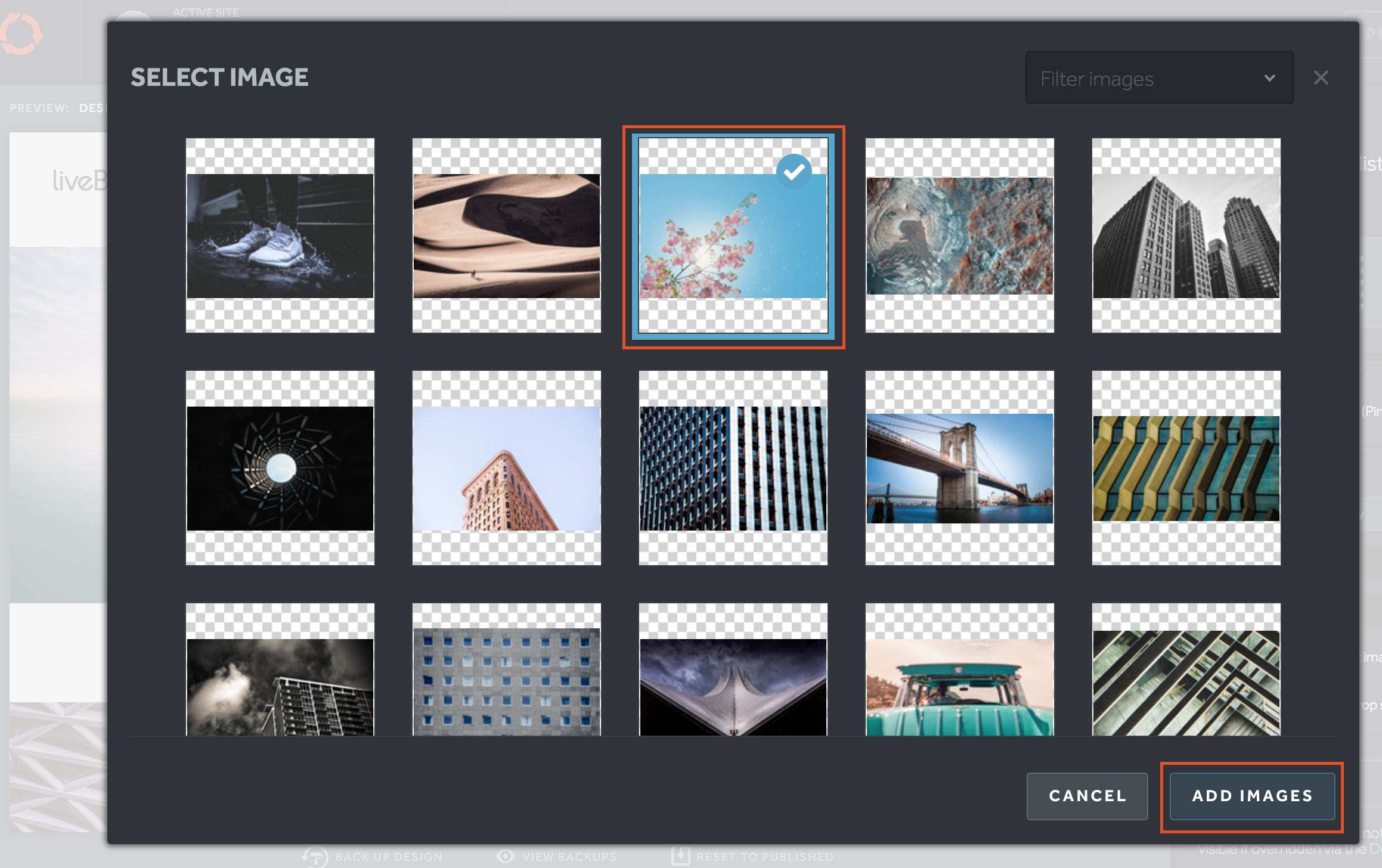Click the ADD IMAGES button
This screenshot has height=868, width=1382.
1252,796
